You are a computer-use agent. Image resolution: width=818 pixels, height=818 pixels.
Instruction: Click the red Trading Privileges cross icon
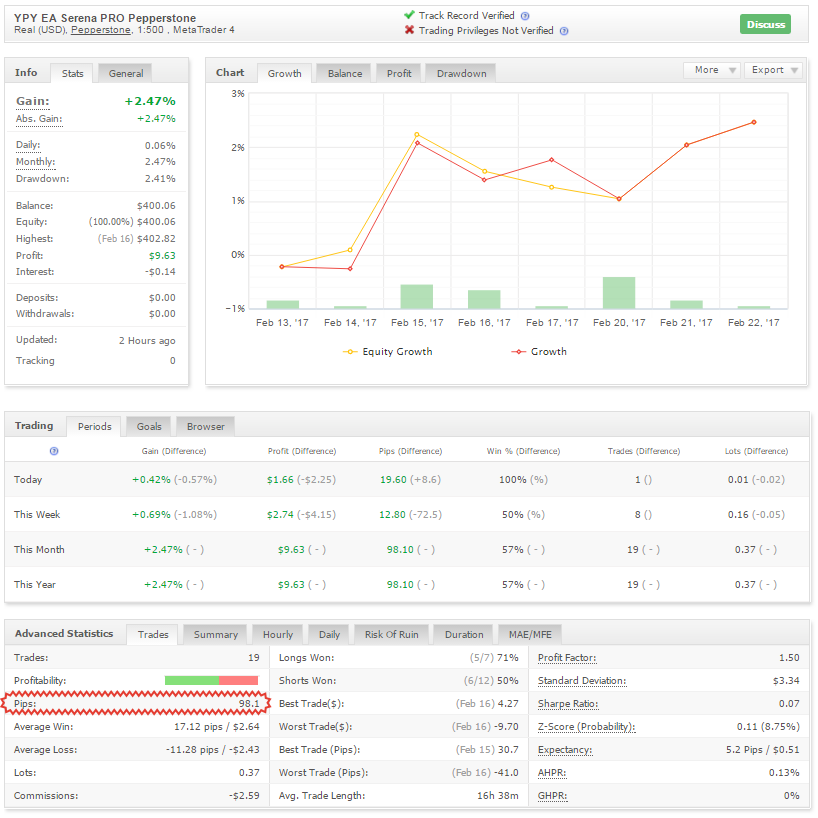tap(410, 30)
